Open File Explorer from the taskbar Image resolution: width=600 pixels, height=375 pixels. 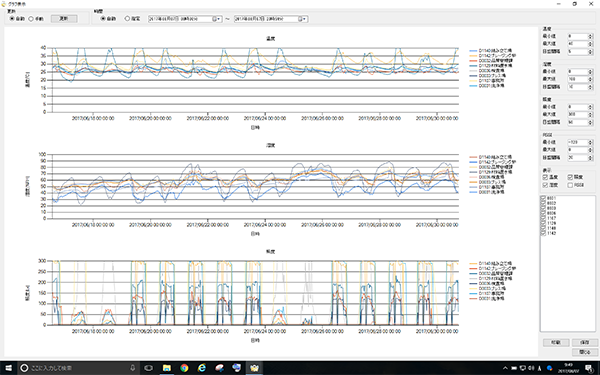click(x=166, y=368)
